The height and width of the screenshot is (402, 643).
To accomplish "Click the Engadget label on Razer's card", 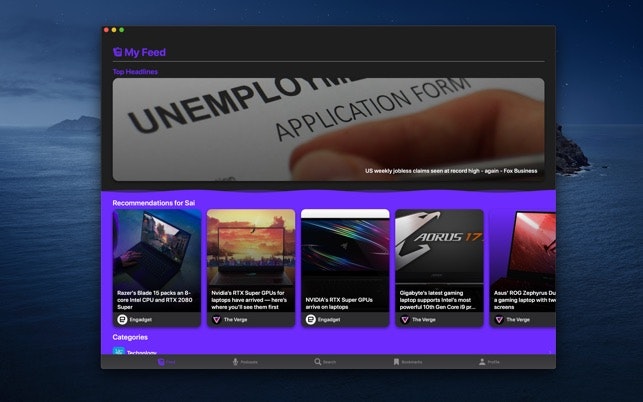I will (x=141, y=320).
